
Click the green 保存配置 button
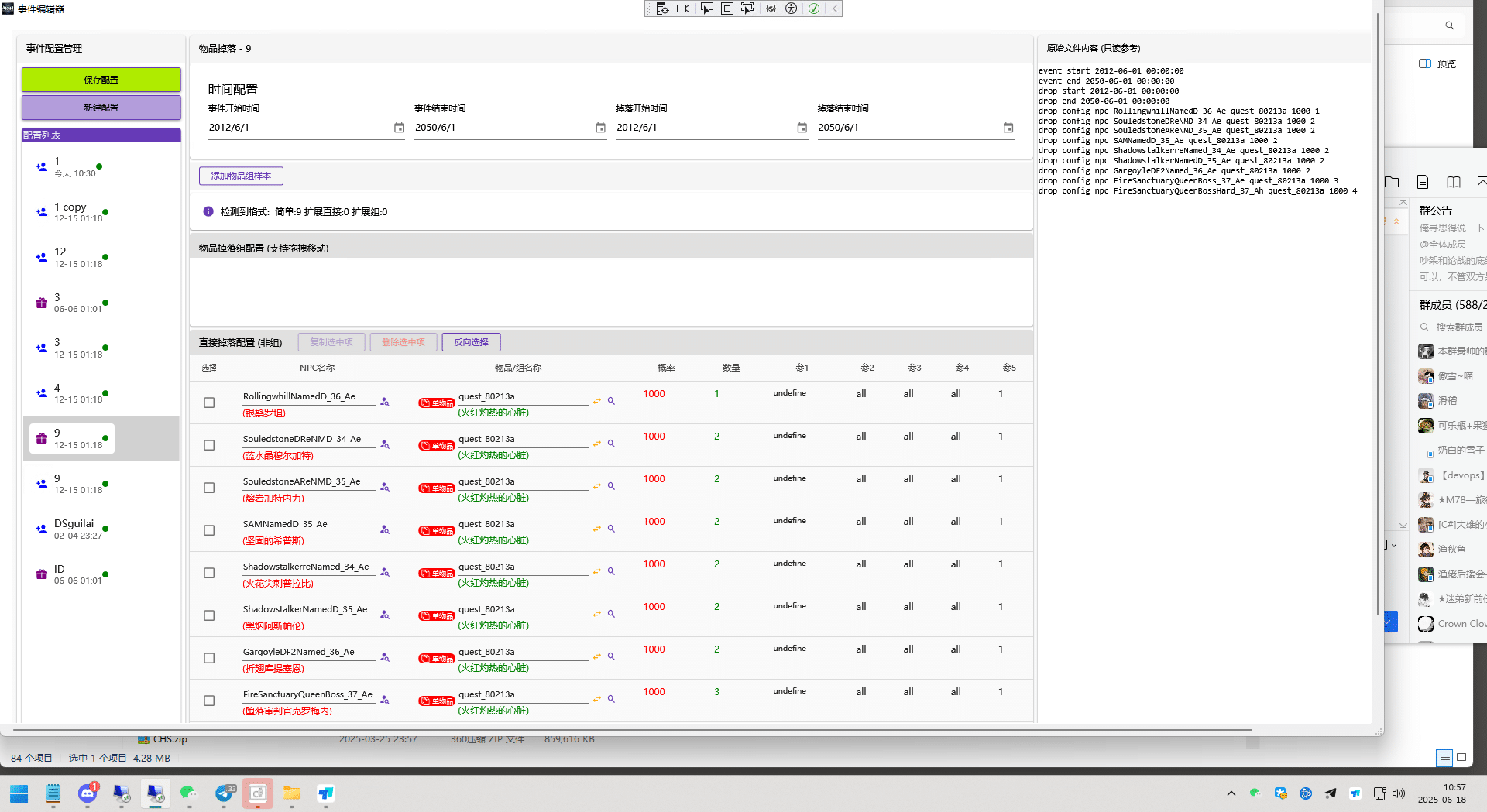[101, 80]
